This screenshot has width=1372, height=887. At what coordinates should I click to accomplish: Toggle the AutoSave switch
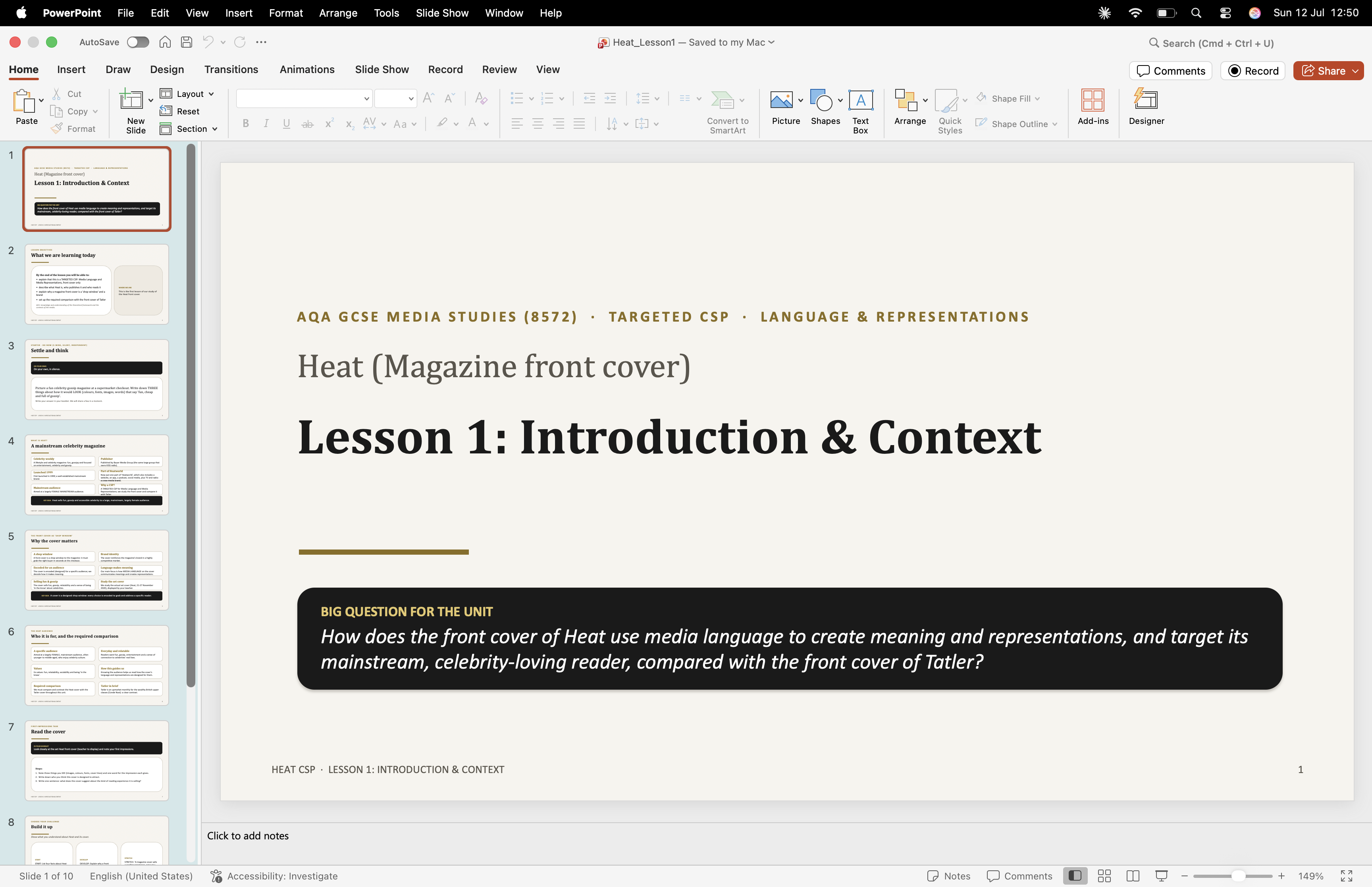tap(138, 42)
